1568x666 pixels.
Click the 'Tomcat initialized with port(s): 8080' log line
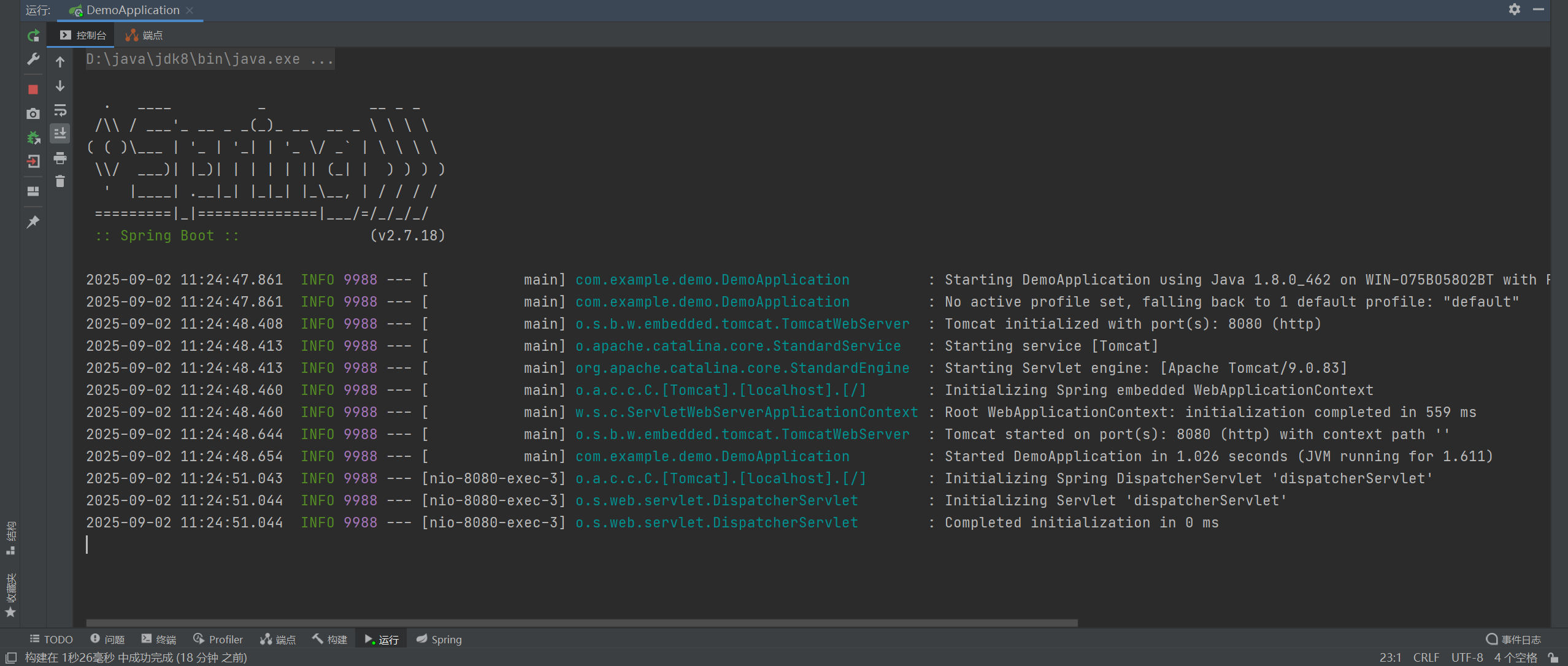pos(1132,324)
